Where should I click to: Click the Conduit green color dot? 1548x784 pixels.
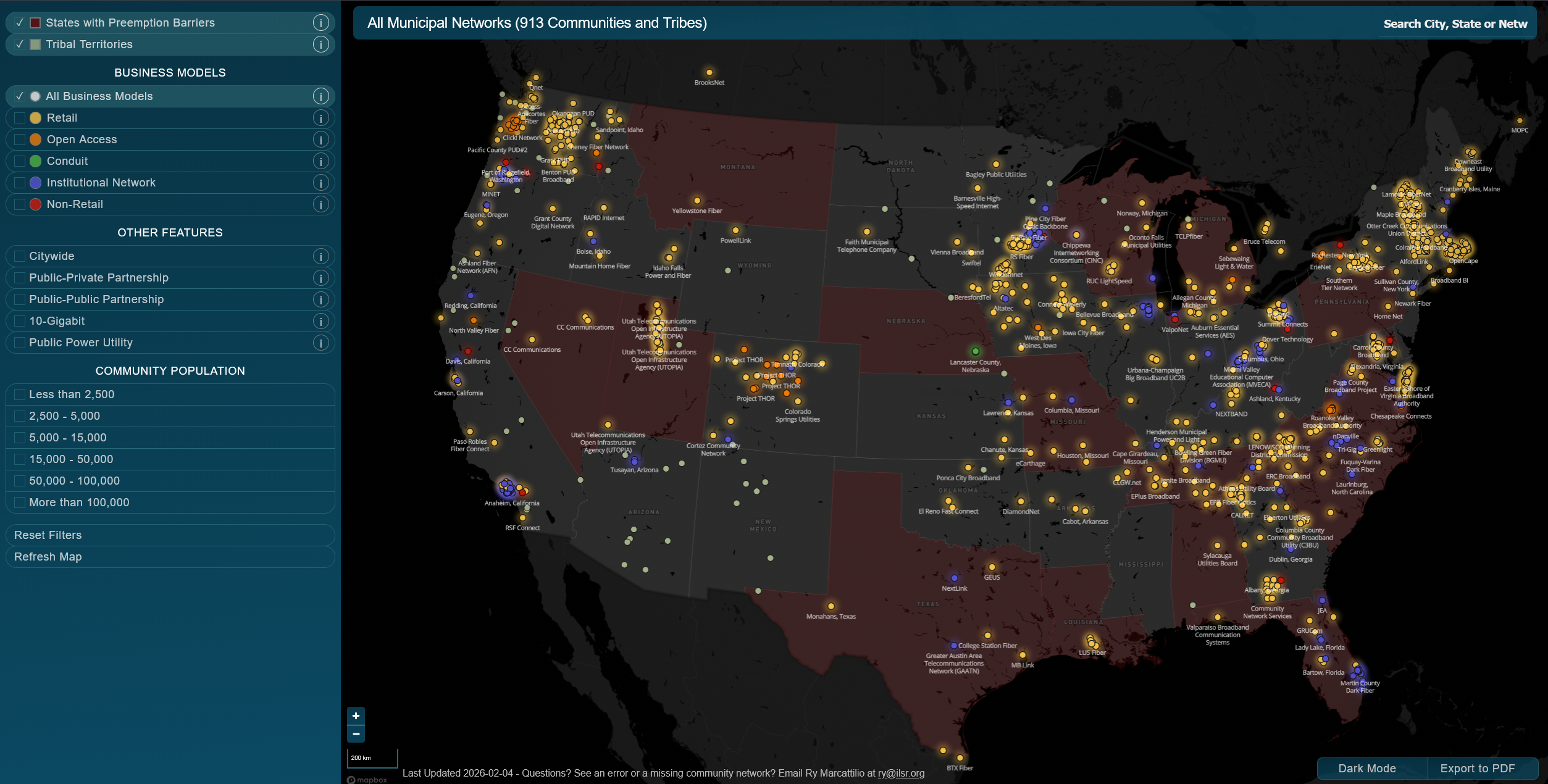[36, 161]
